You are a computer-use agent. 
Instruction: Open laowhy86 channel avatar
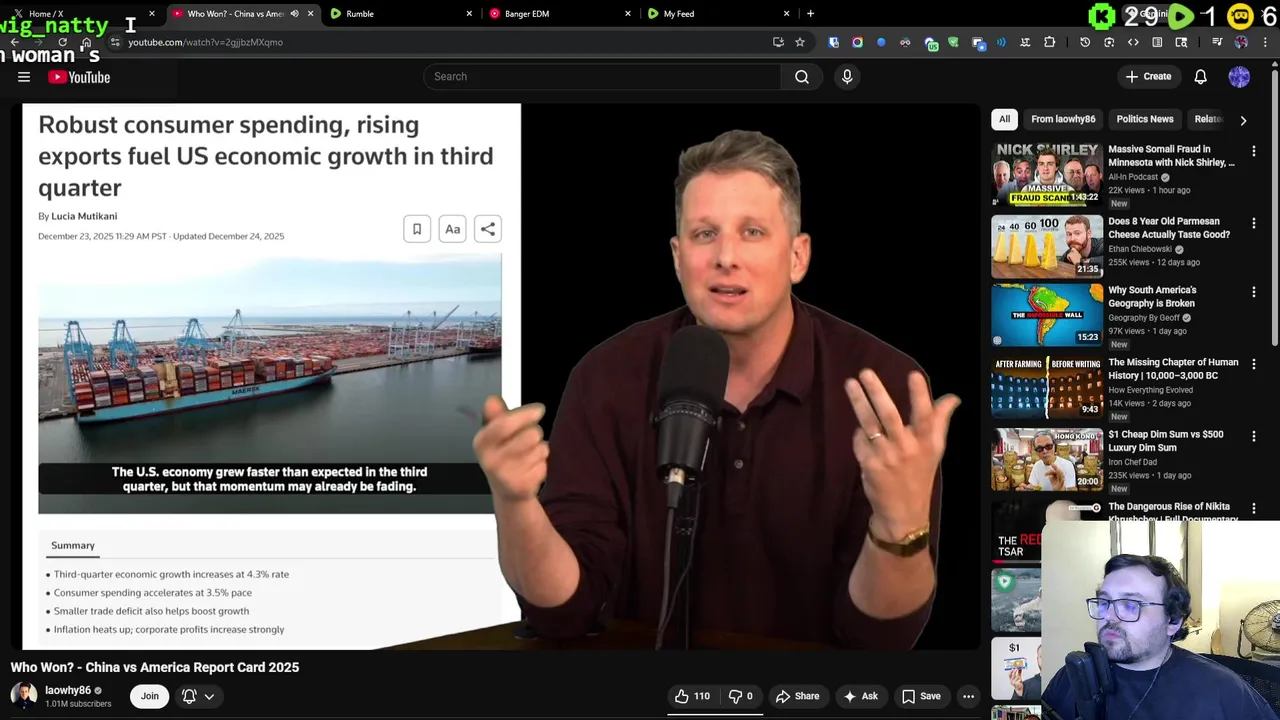(24, 696)
